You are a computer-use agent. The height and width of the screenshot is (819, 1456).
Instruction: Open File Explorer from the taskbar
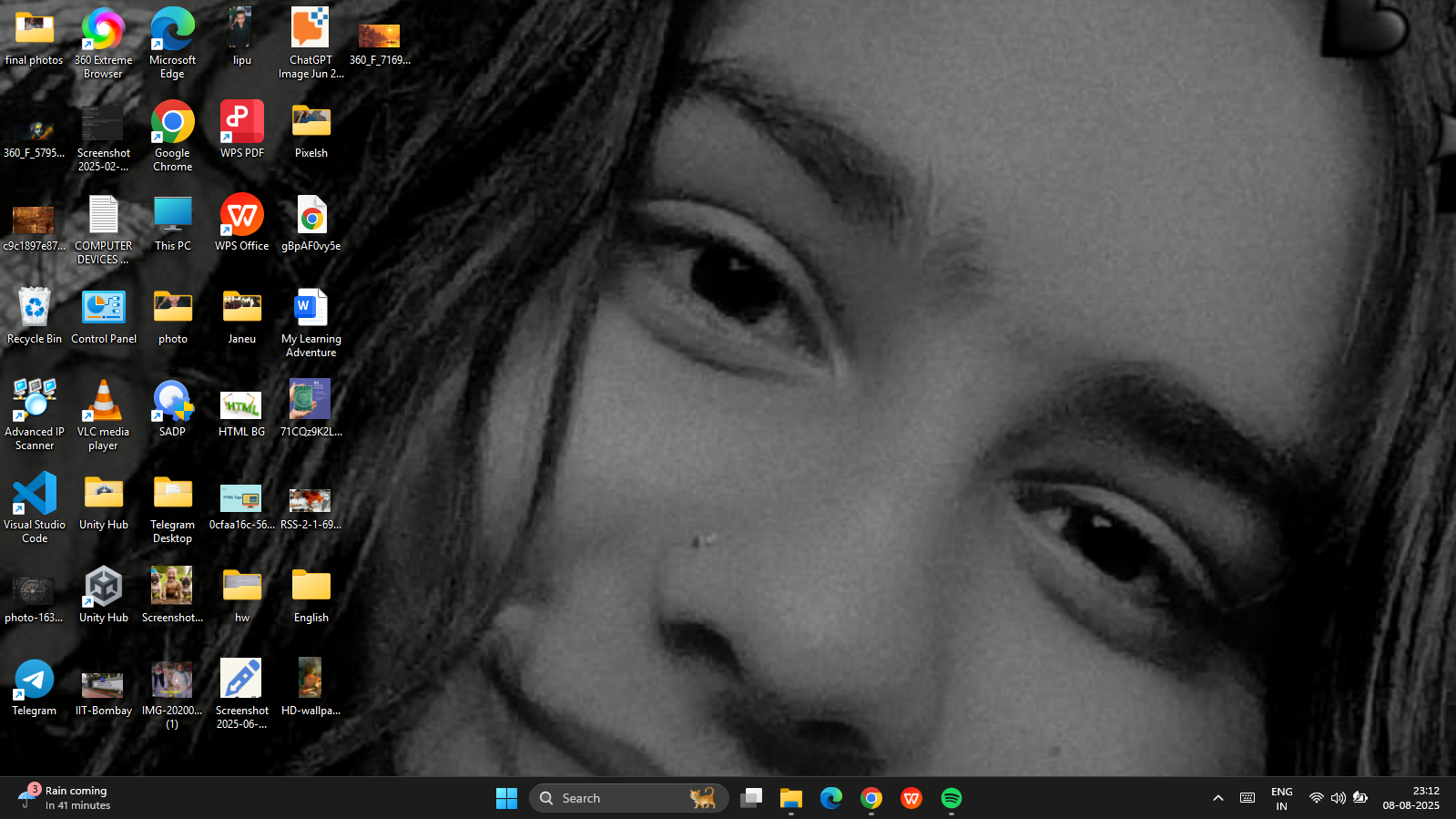click(790, 798)
